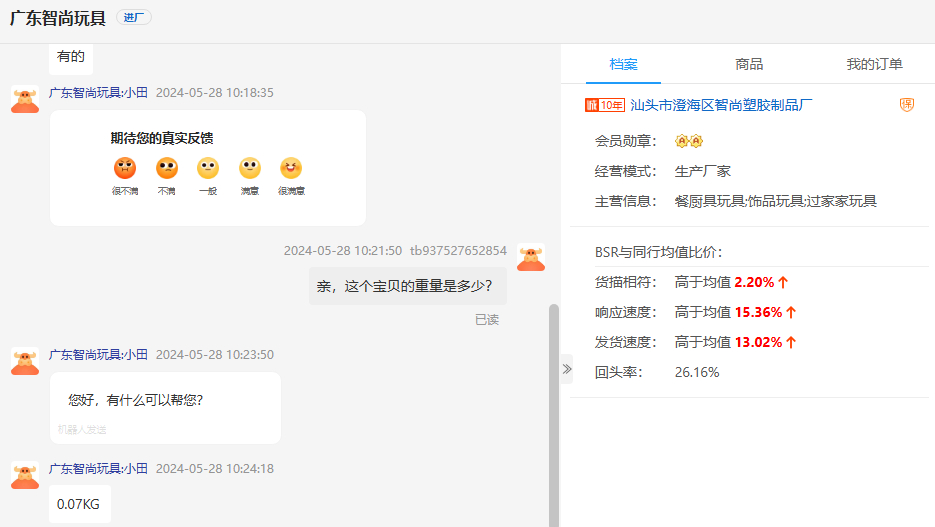
Task: Click the 诚10年 membership badge
Action: (x=605, y=106)
